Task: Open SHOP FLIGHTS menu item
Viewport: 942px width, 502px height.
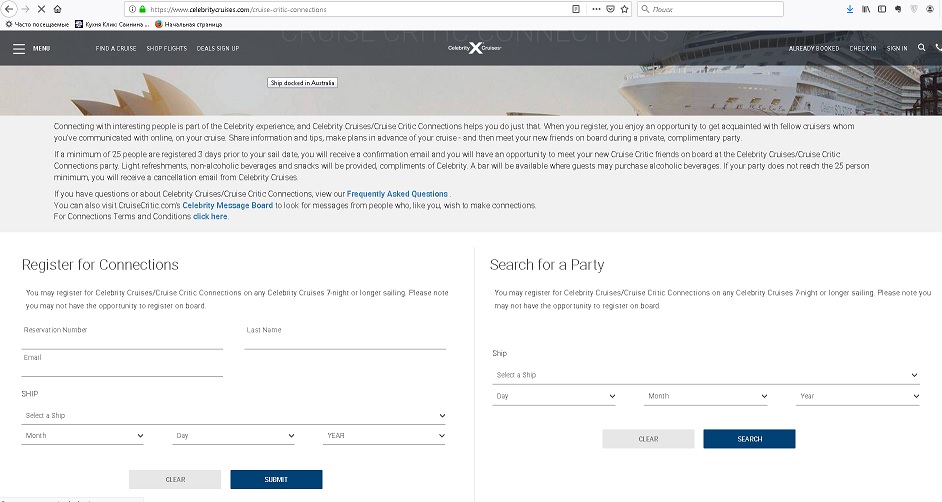Action: 167,49
